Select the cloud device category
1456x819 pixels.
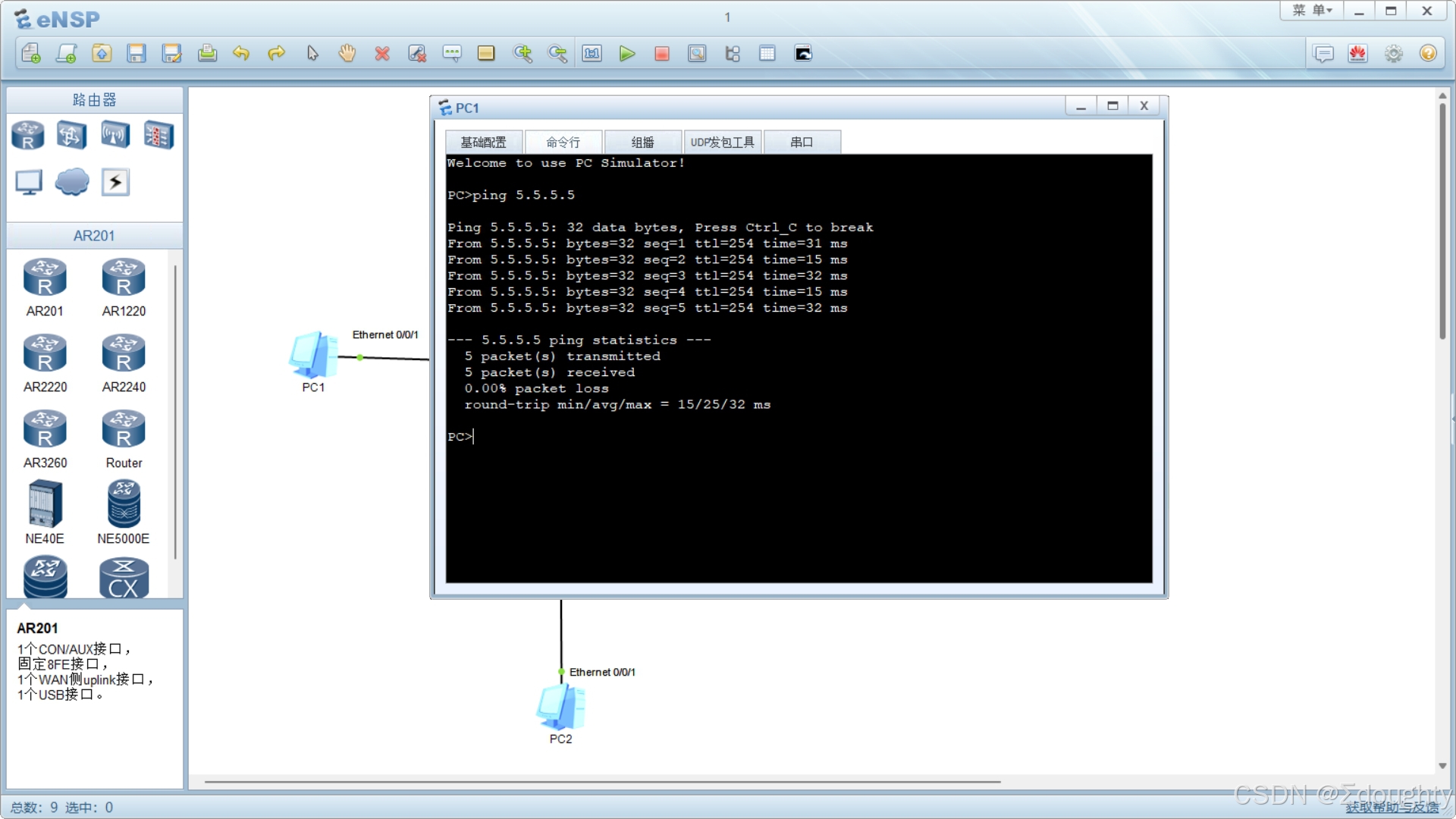coord(72,182)
